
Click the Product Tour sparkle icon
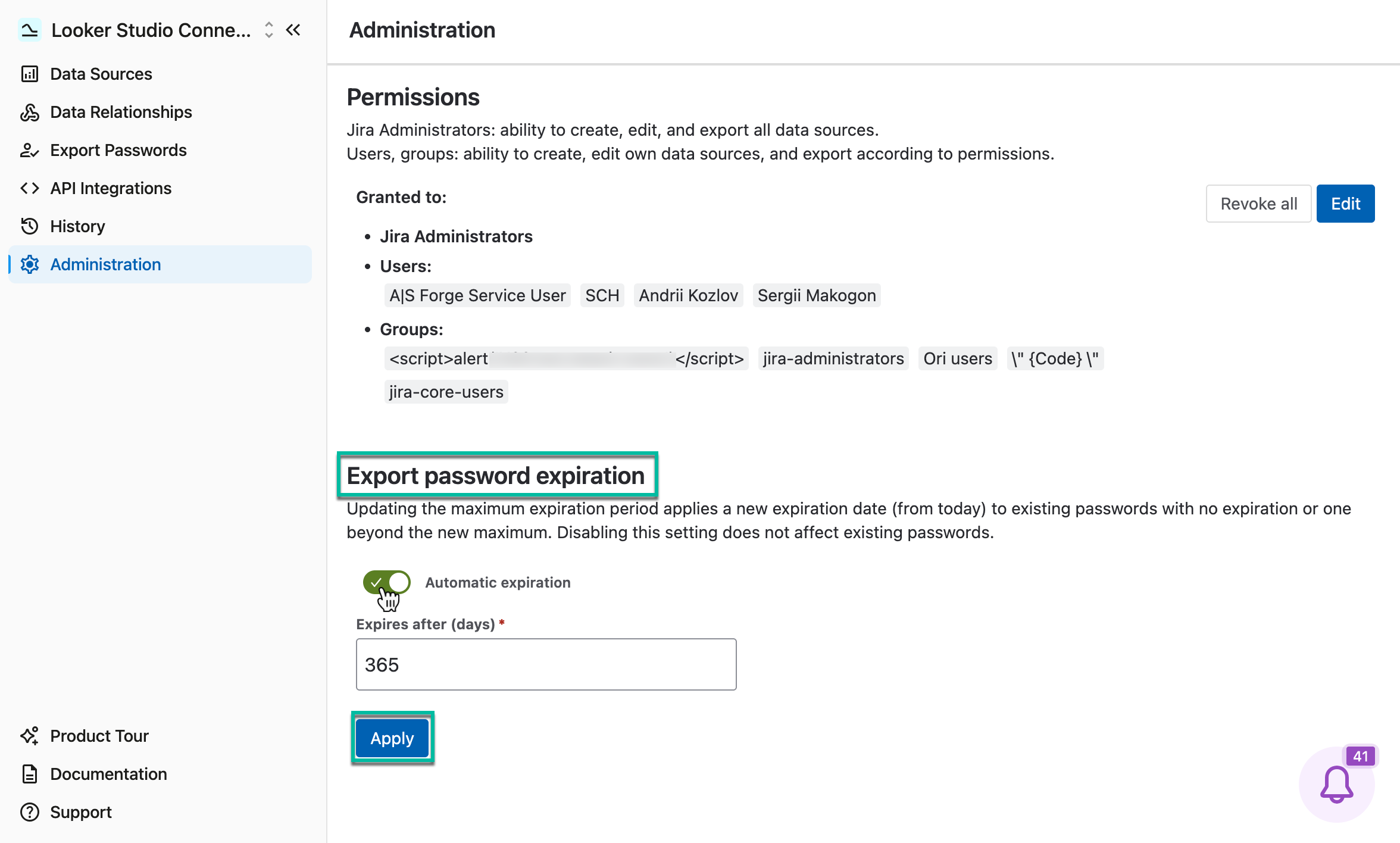pos(30,736)
